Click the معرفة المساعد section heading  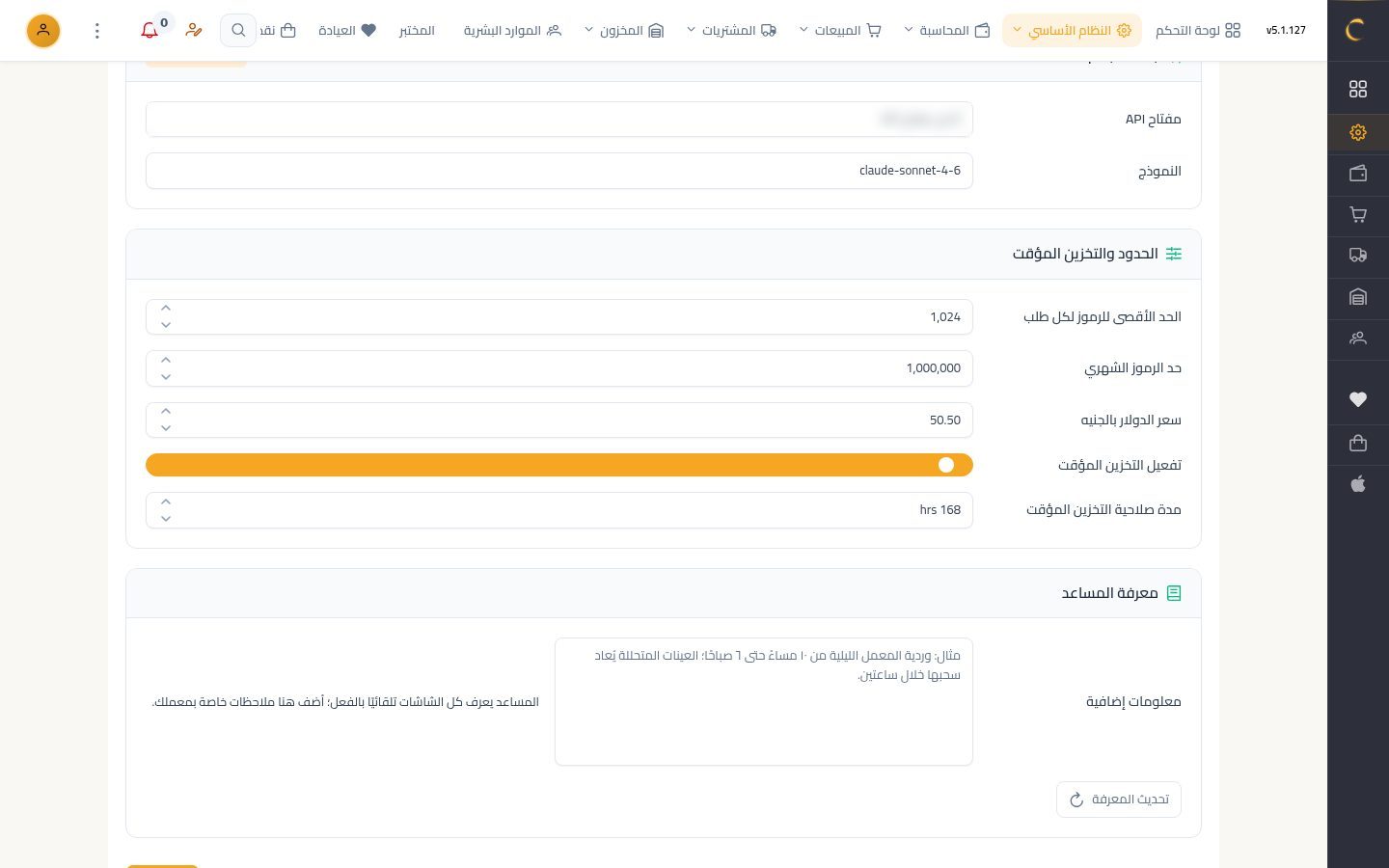(1110, 593)
